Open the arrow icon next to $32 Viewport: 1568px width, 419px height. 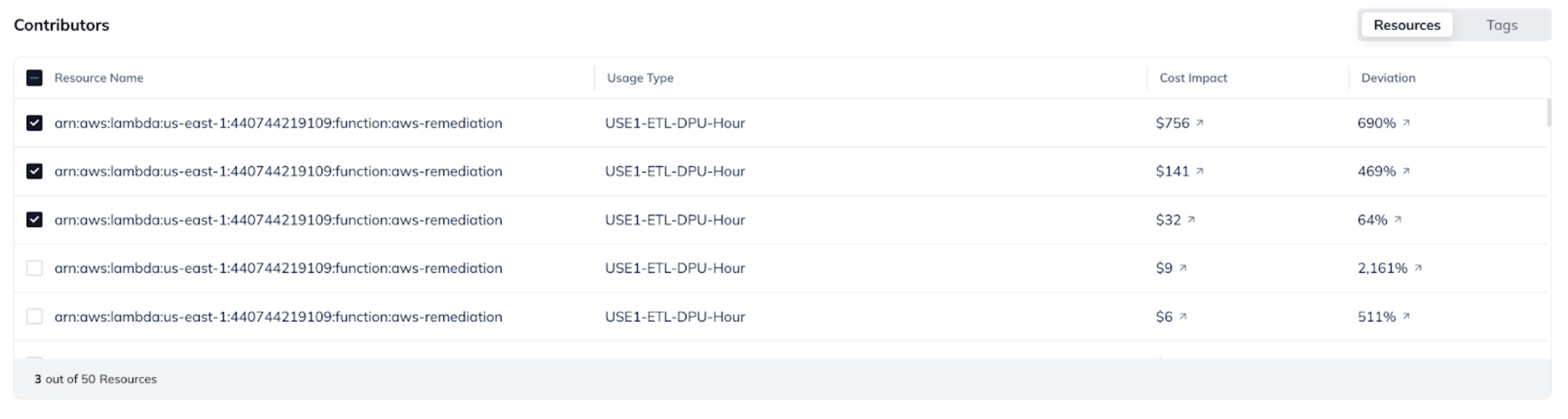pyautogui.click(x=1191, y=220)
